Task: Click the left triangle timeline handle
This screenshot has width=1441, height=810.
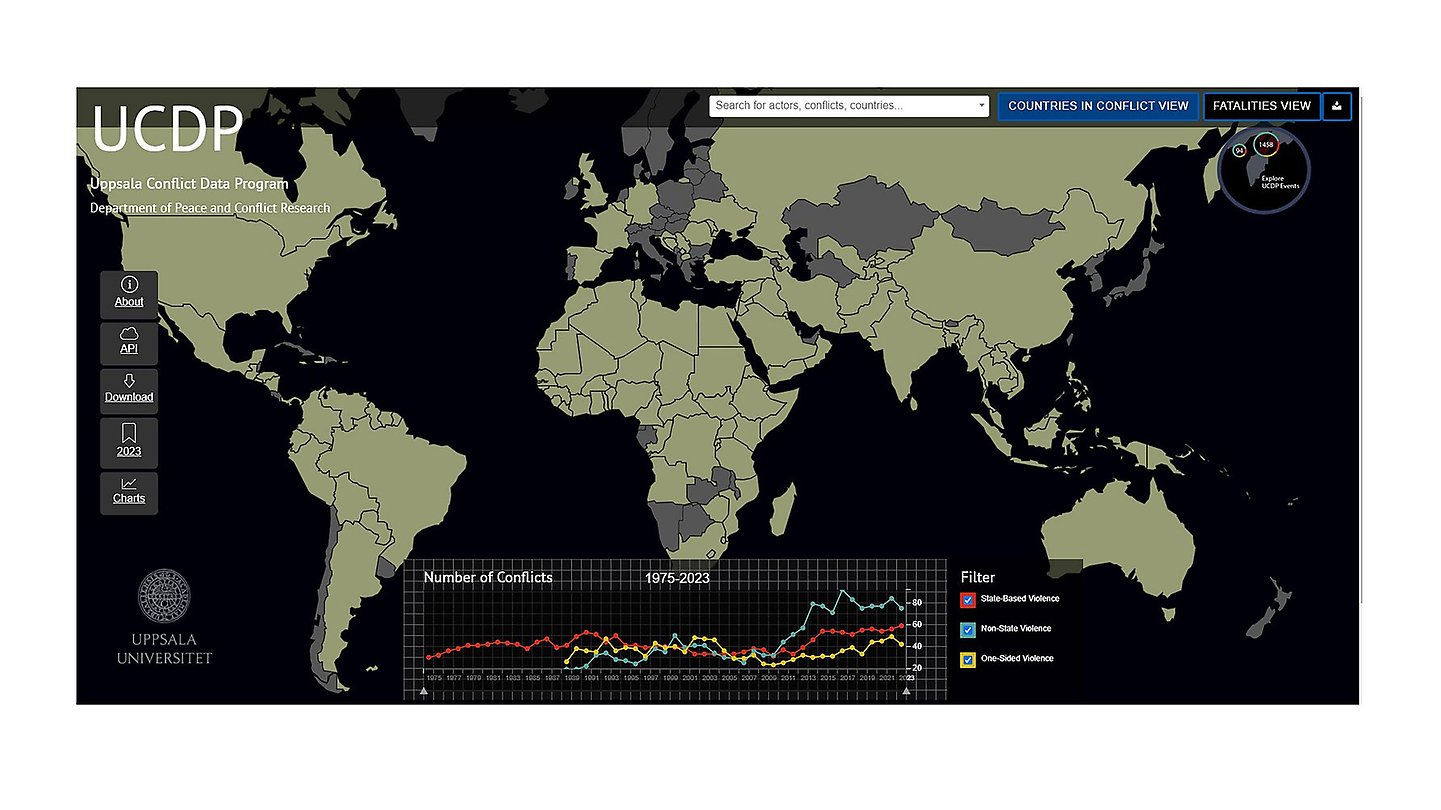Action: (424, 691)
